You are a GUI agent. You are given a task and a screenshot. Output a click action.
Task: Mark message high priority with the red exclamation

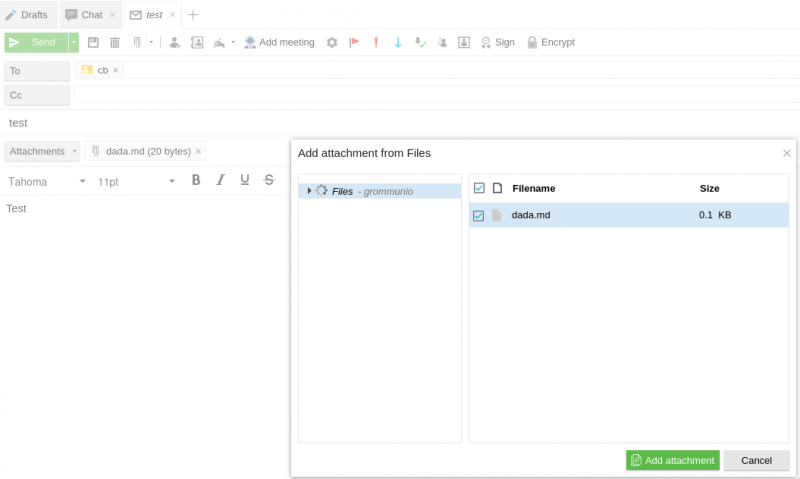[376, 43]
